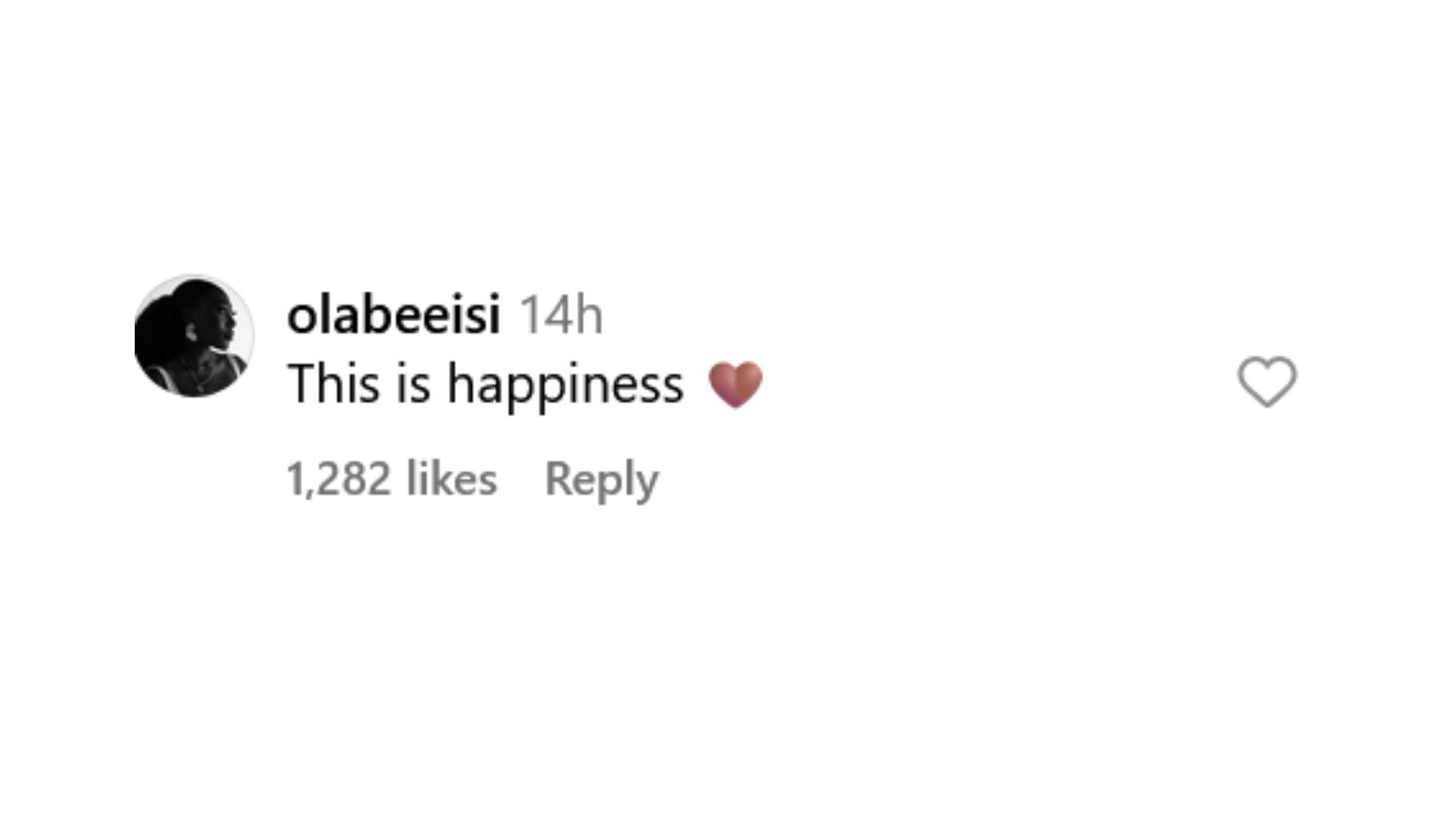Viewport: 1456px width, 828px height.
Task: Like the comment with the heart icon
Action: (x=1267, y=381)
